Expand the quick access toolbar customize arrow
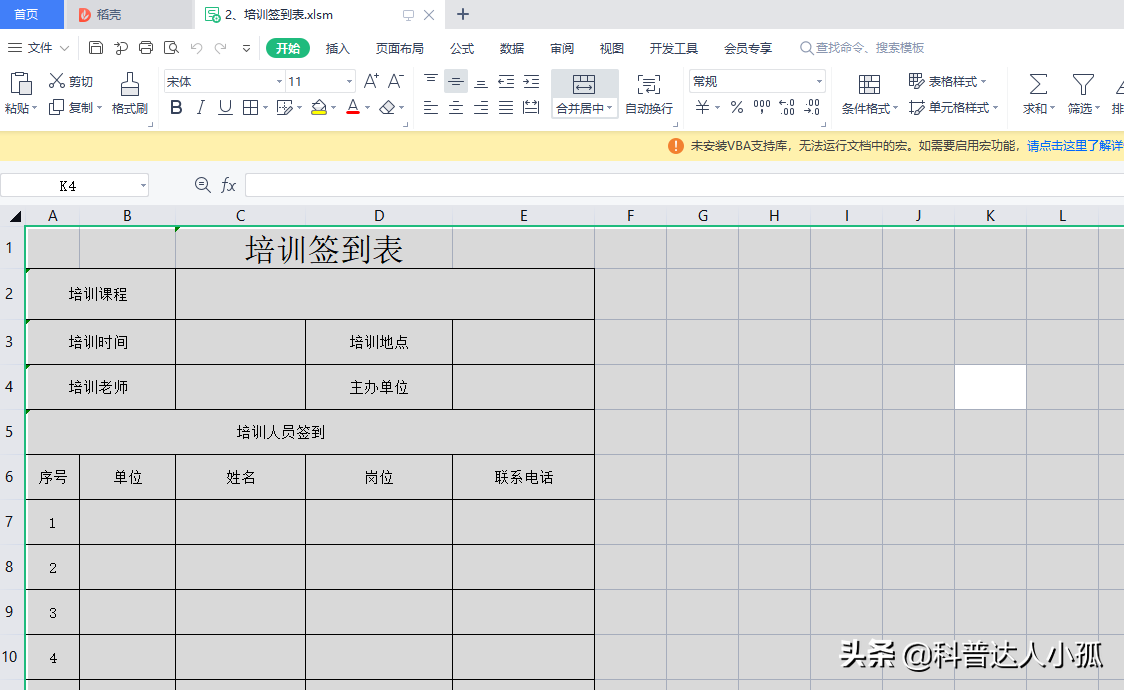Viewport: 1124px width, 690px height. [246, 49]
